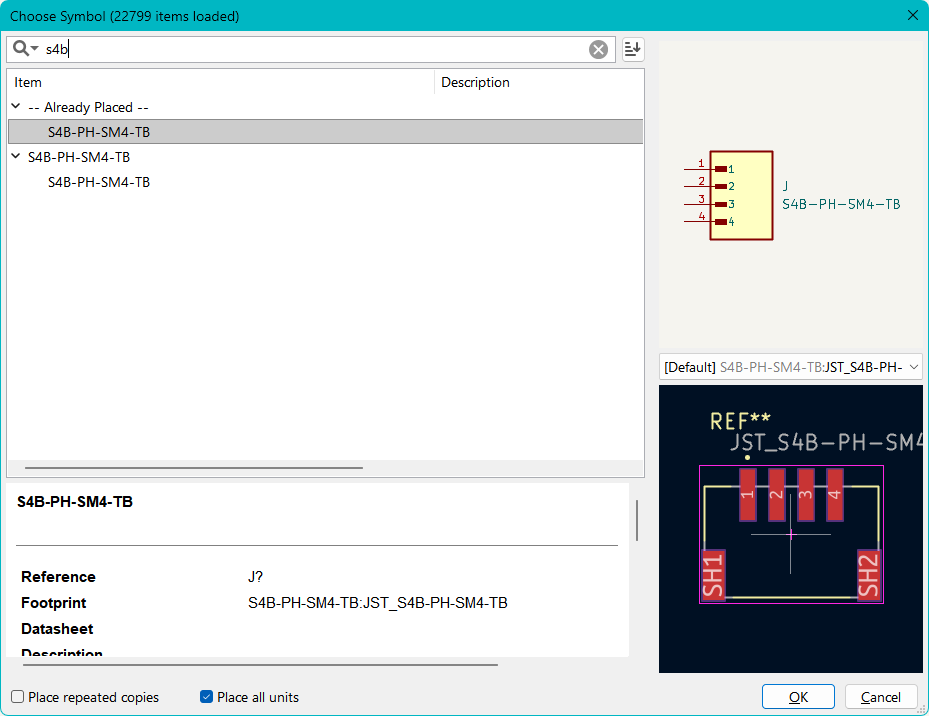Collapse the Already Placed group

click(x=16, y=107)
